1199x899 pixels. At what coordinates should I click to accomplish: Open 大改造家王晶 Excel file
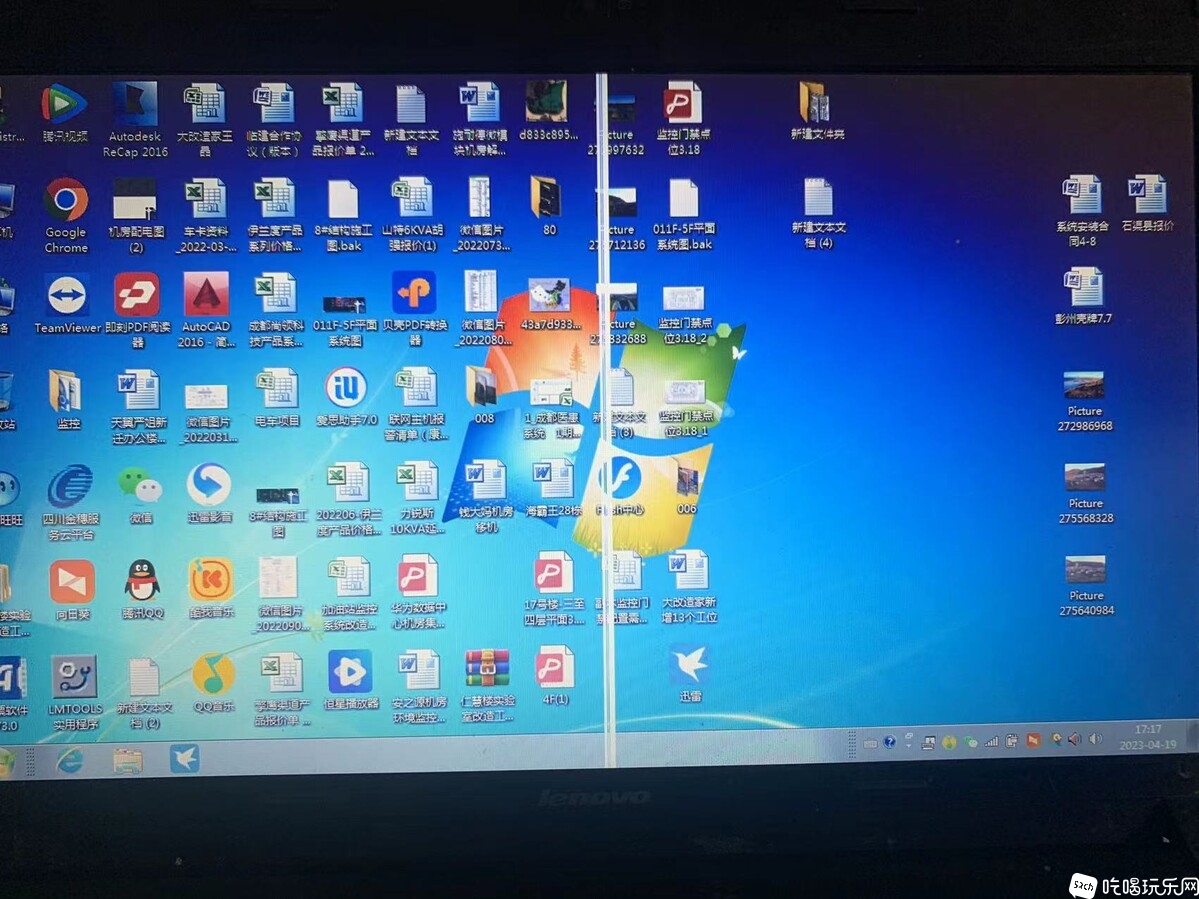click(204, 120)
